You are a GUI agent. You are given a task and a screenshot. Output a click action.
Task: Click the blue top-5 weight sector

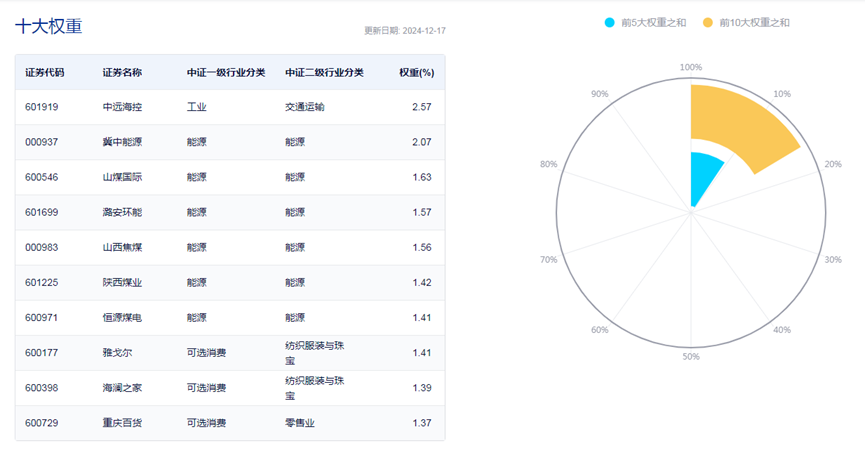703,177
